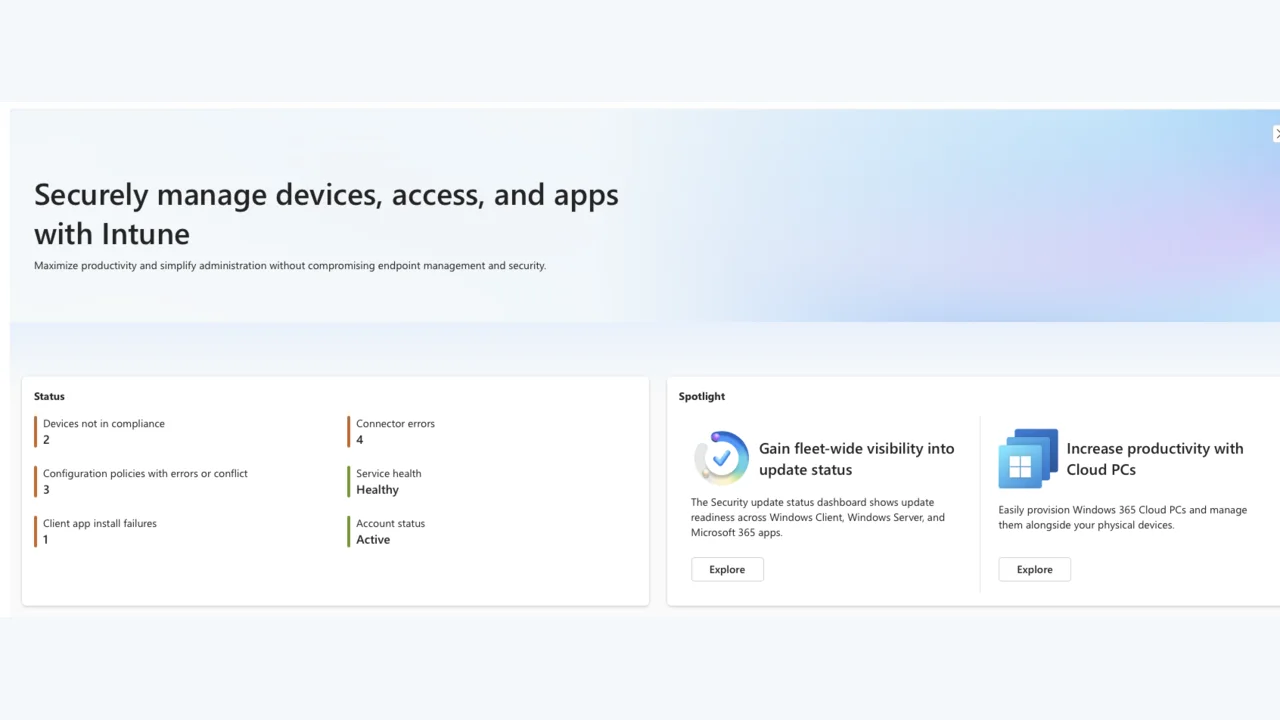This screenshot has height=720, width=1280.
Task: Open Service health status
Action: 385,482
